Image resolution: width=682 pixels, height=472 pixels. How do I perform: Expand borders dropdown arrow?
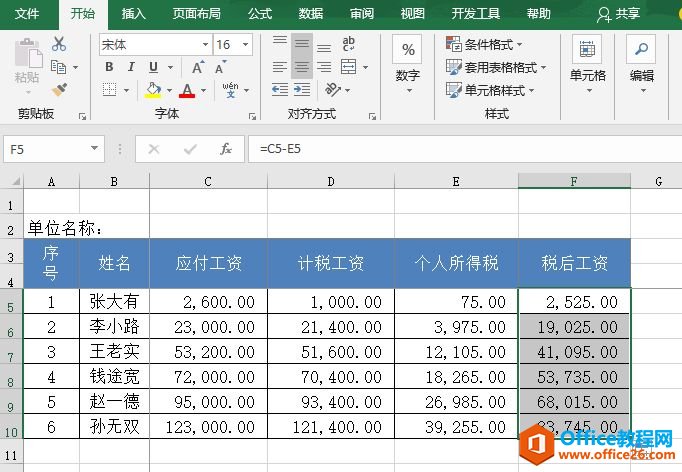[x=126, y=90]
